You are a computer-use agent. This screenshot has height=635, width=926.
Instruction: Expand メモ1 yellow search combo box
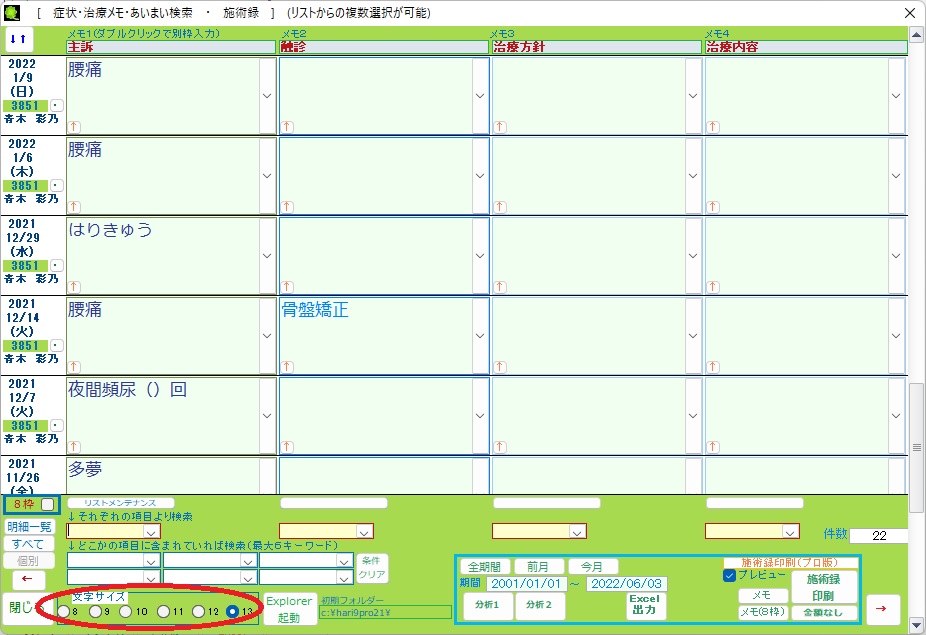pyautogui.click(x=151, y=532)
